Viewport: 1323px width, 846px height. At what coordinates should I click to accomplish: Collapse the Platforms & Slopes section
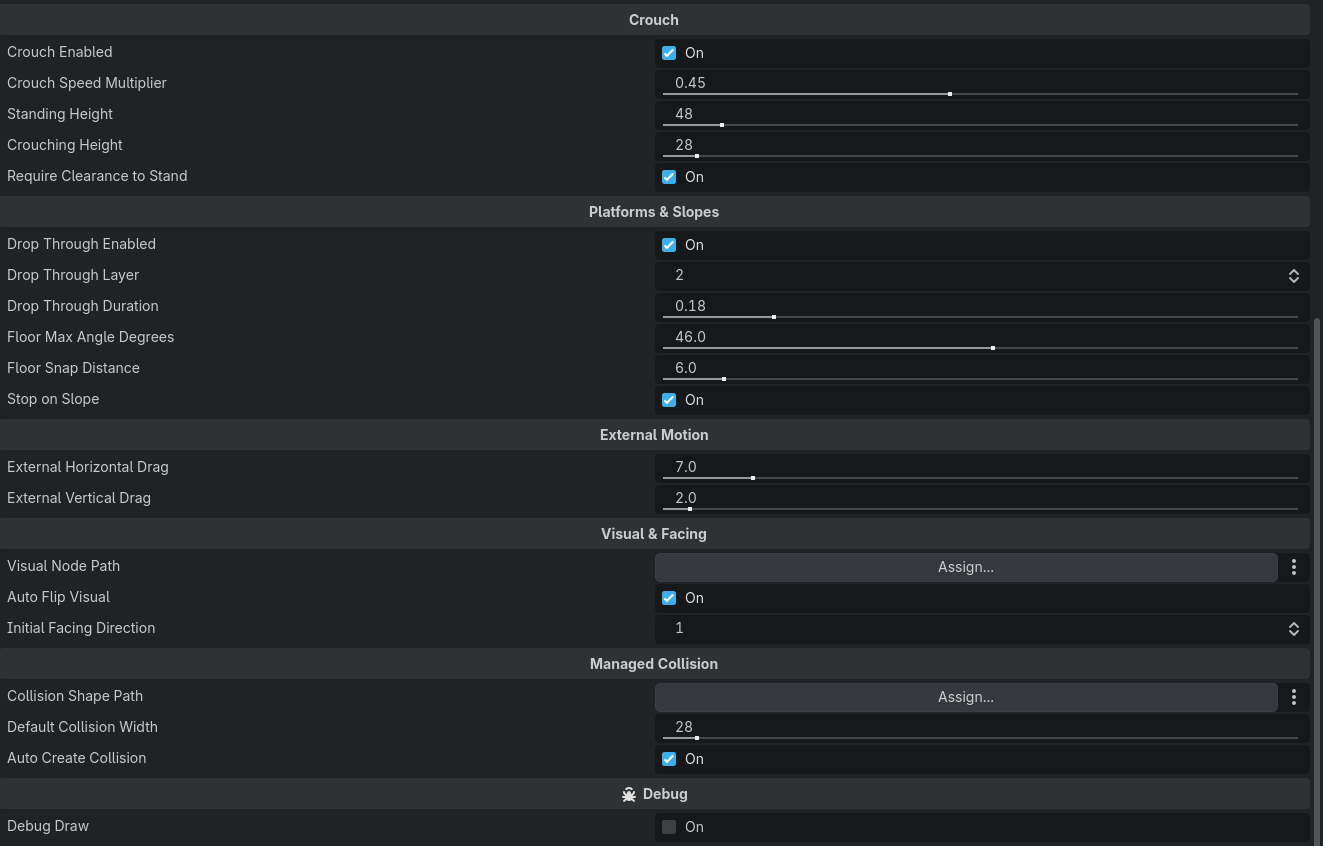pyautogui.click(x=654, y=212)
